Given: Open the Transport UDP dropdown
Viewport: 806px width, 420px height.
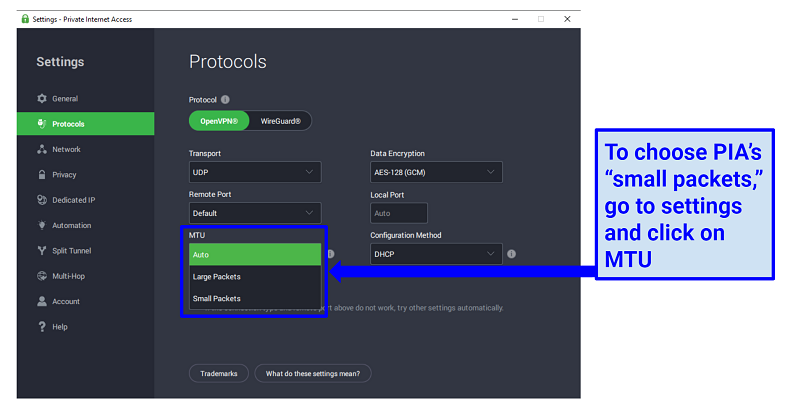Looking at the screenshot, I should point(255,172).
